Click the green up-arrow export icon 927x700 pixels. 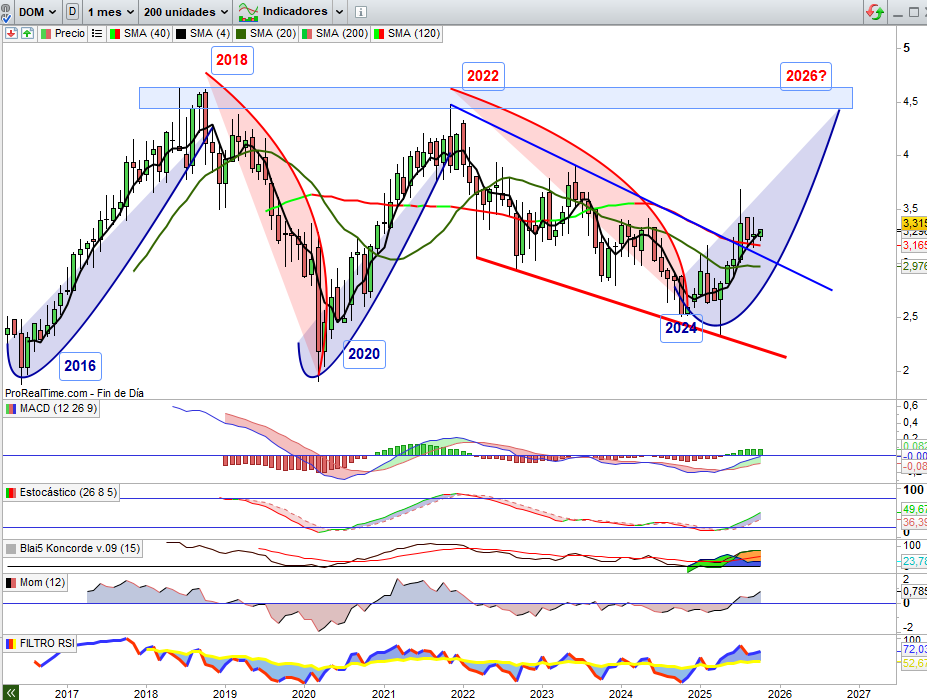click(x=27, y=33)
